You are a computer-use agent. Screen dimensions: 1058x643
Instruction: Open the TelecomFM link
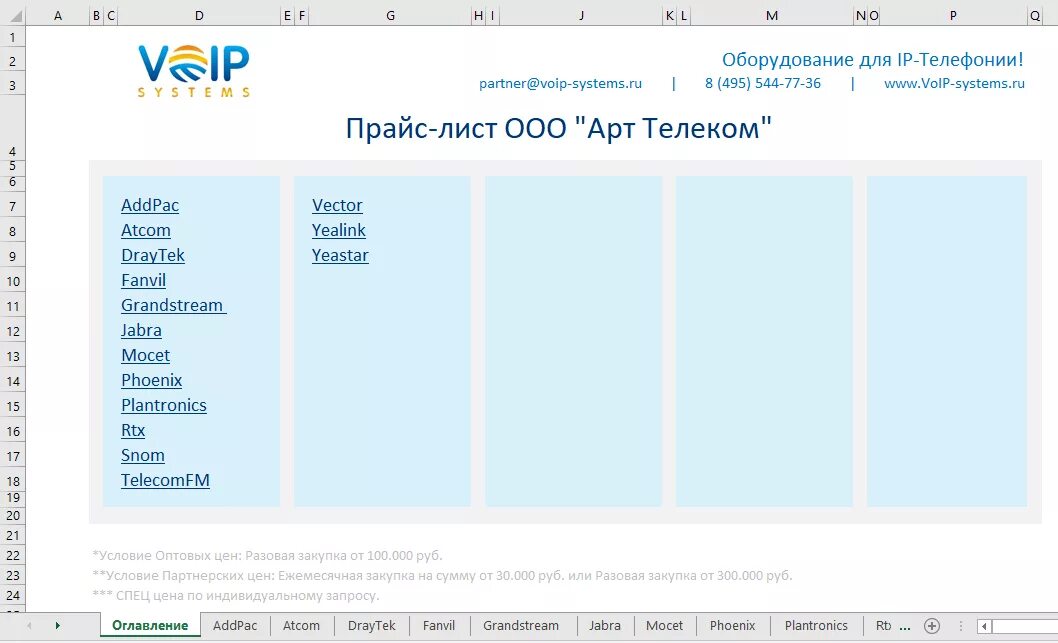point(165,480)
